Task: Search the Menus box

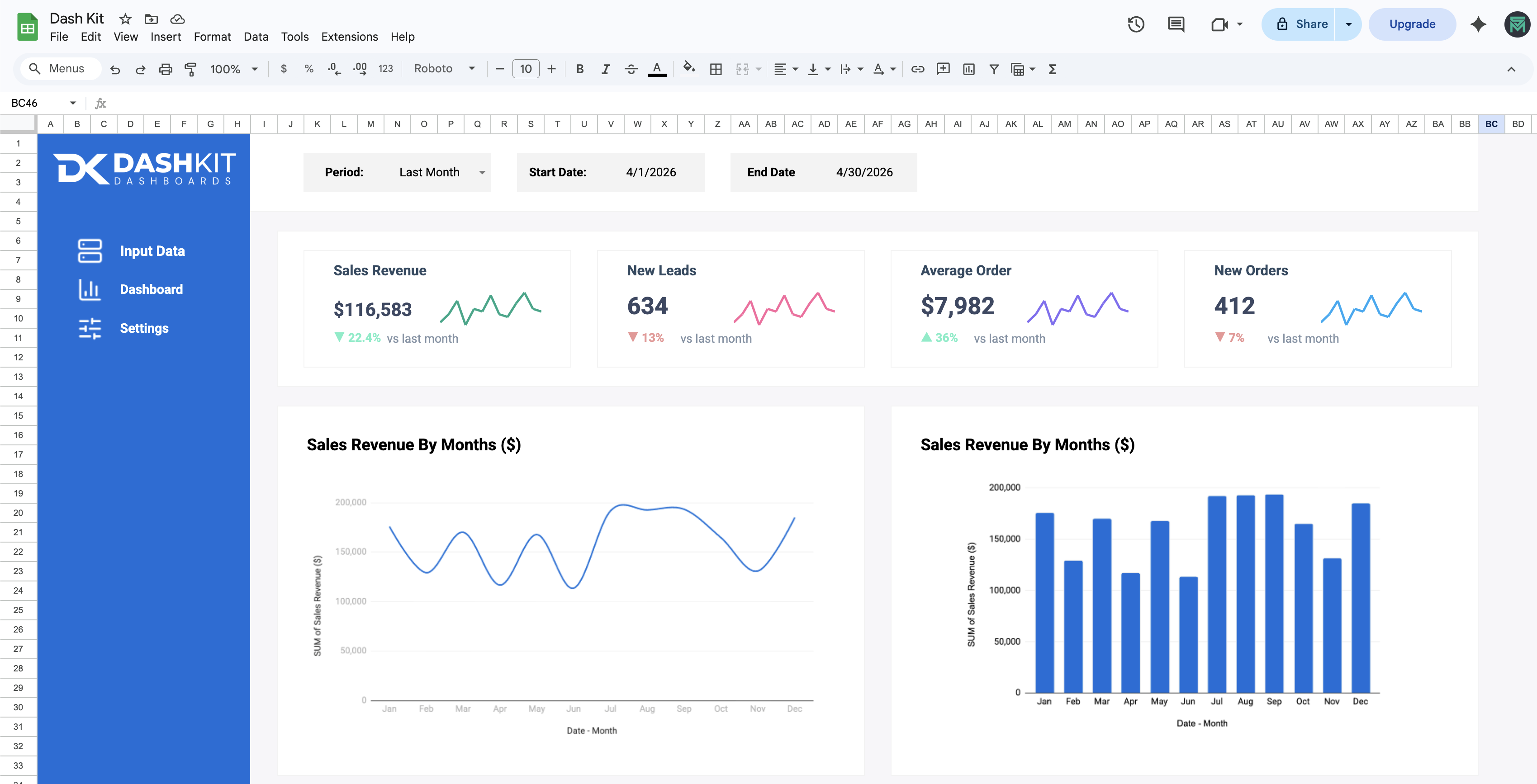Action: tap(60, 69)
